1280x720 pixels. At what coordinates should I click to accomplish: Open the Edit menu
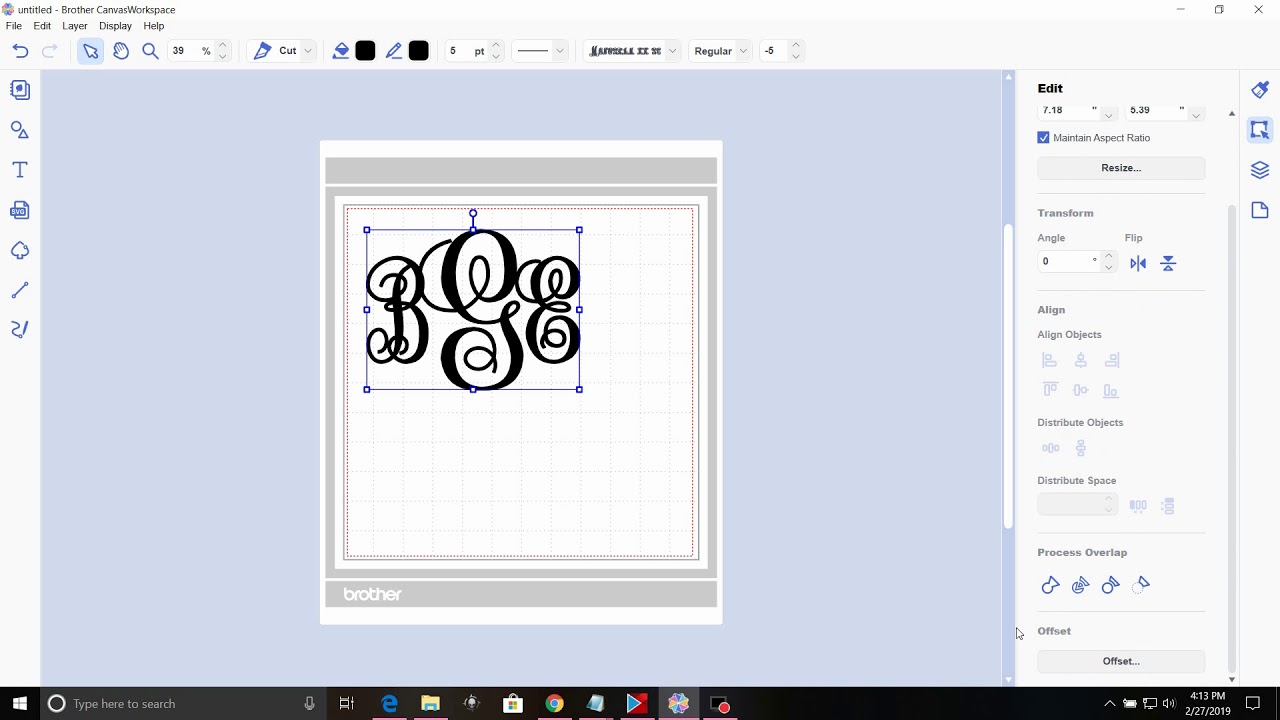[42, 26]
